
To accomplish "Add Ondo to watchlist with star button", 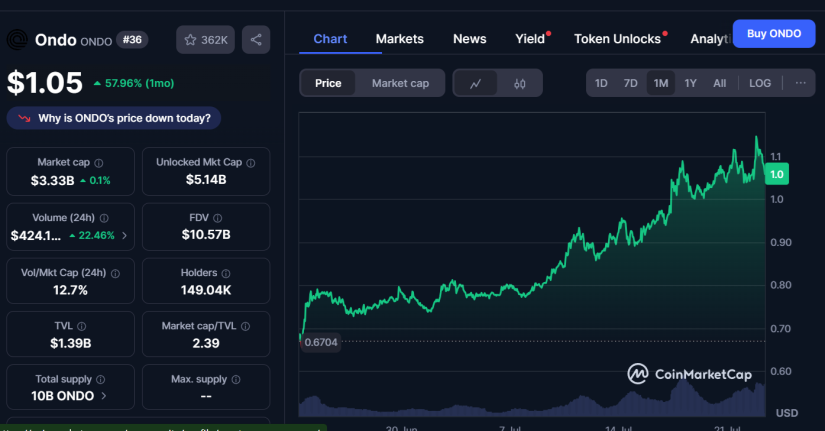I will [205, 39].
